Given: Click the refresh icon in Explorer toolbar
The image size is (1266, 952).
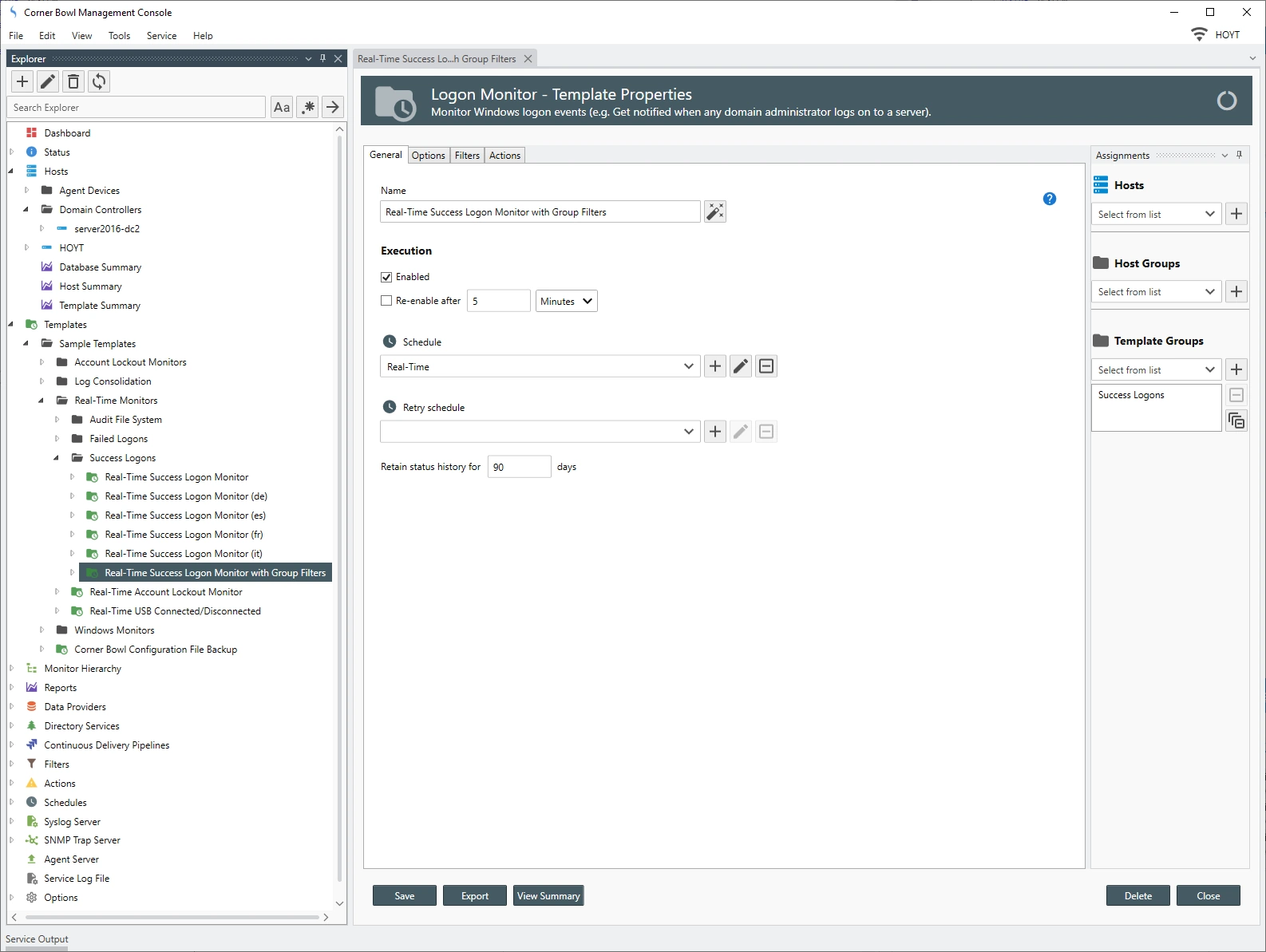Looking at the screenshot, I should coord(99,81).
